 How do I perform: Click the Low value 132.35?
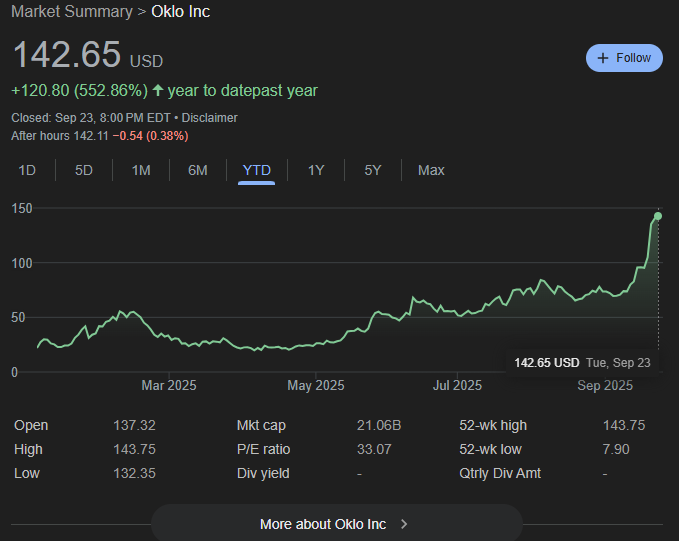click(134, 473)
